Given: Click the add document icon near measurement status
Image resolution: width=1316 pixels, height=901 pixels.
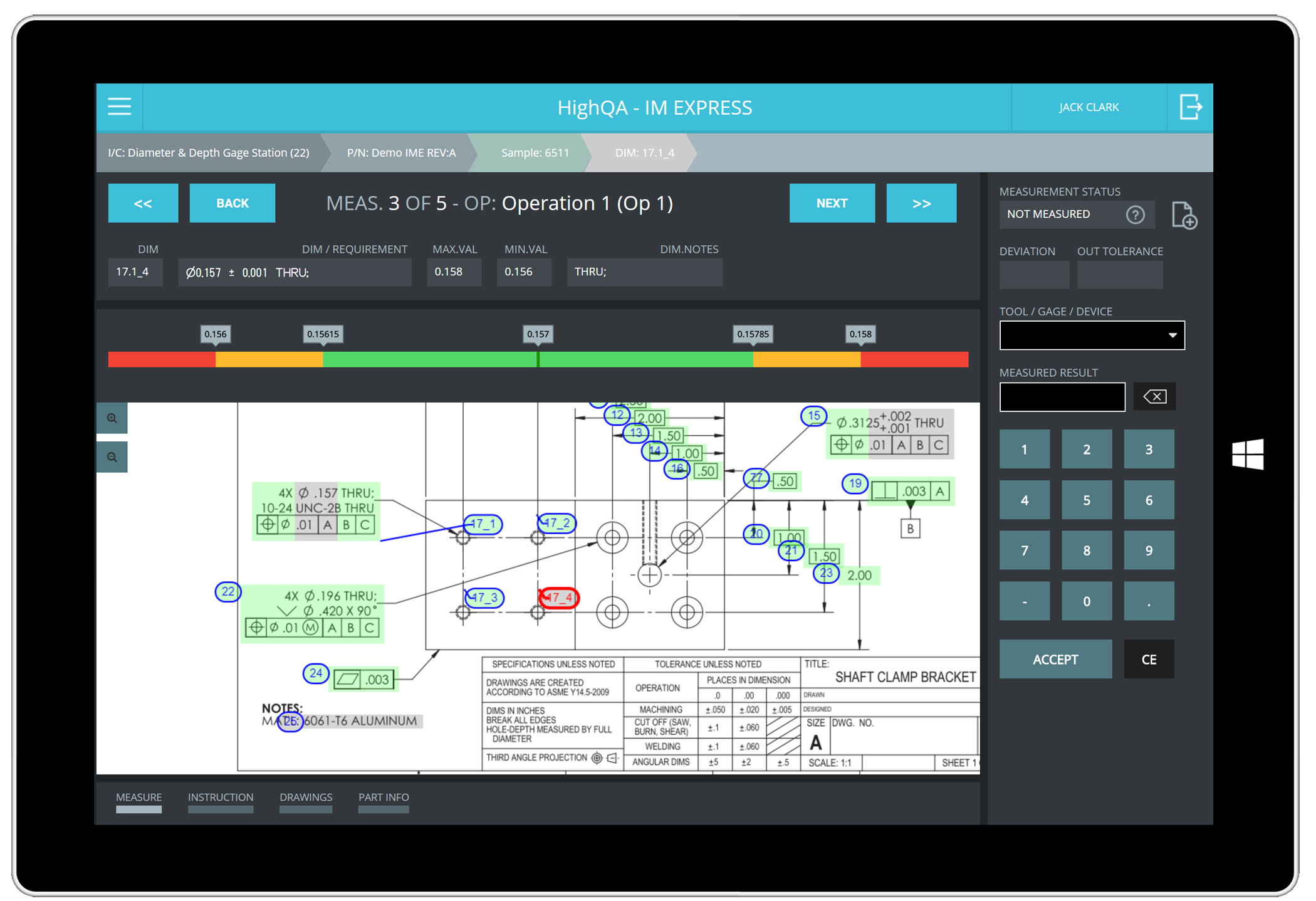Looking at the screenshot, I should click(1184, 215).
